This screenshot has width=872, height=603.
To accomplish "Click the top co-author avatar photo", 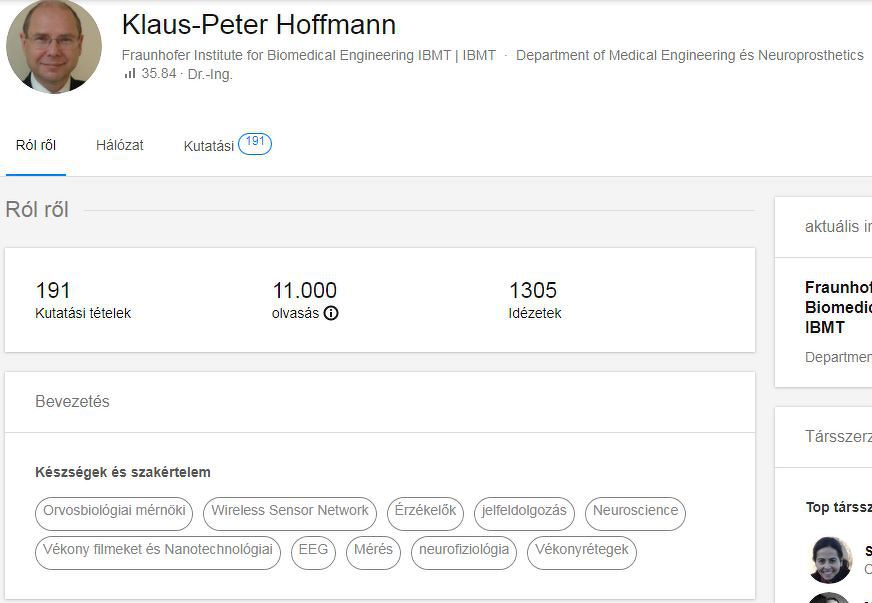I will tap(829, 559).
